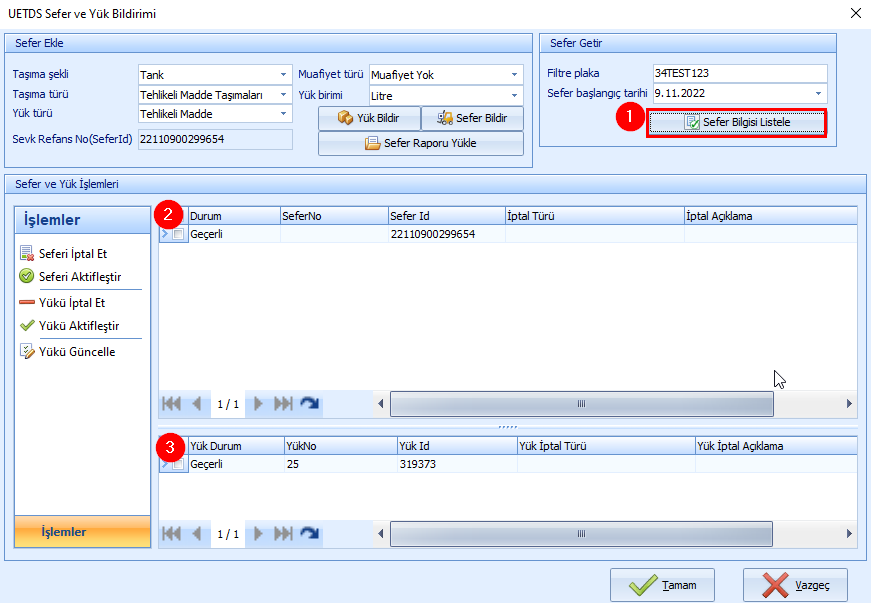Sort by the Sefer Id column header
Viewport: 871px width, 603px height.
point(447,216)
